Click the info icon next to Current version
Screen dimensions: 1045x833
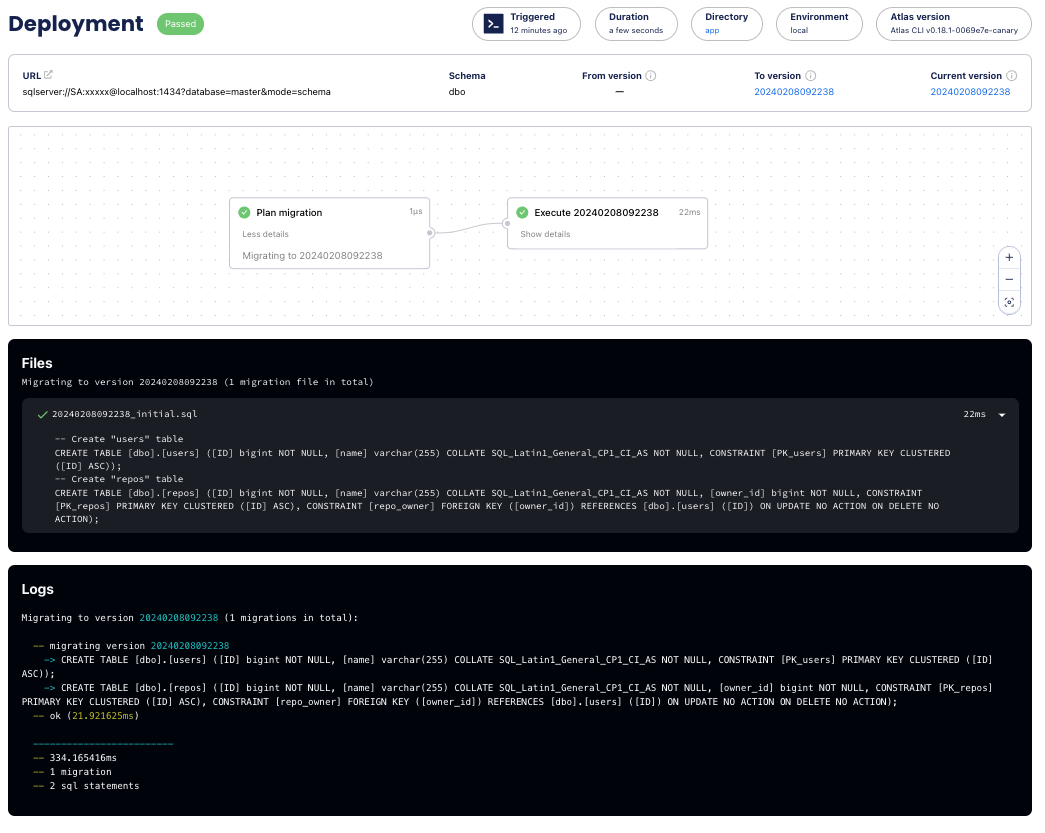[1012, 76]
